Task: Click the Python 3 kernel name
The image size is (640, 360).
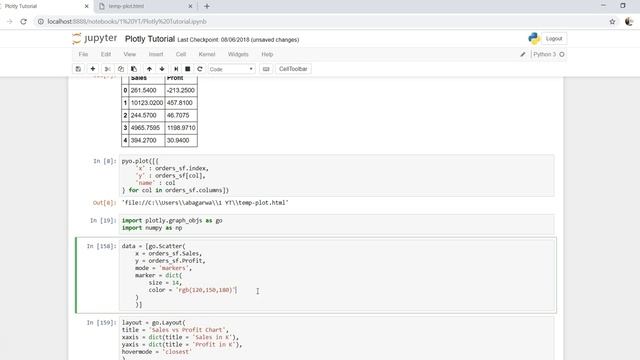Action: tap(544, 54)
